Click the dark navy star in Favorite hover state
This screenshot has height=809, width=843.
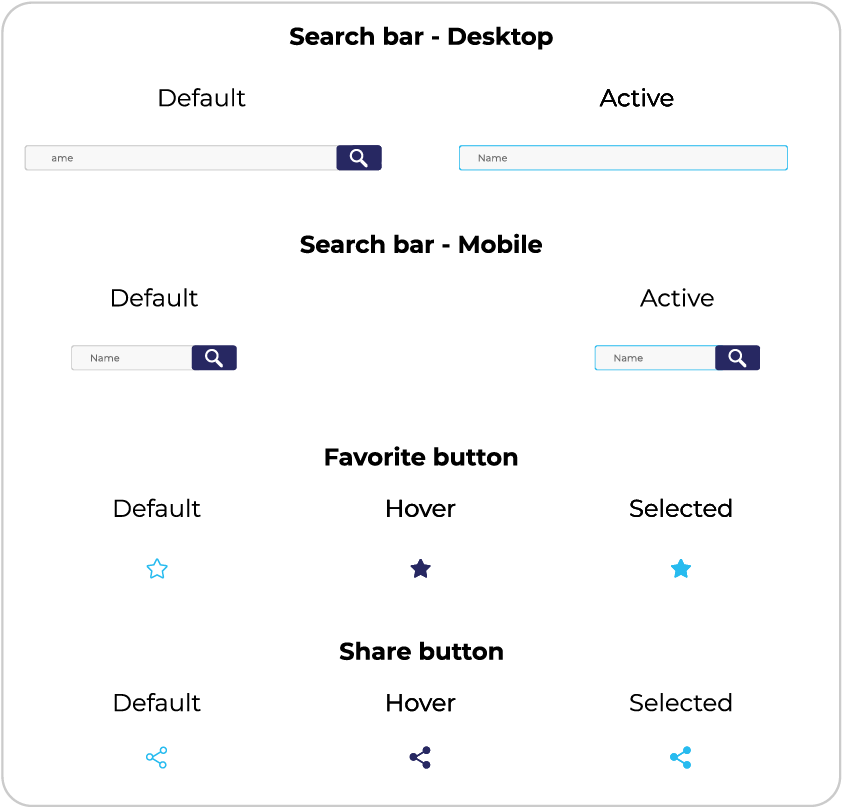coord(421,569)
